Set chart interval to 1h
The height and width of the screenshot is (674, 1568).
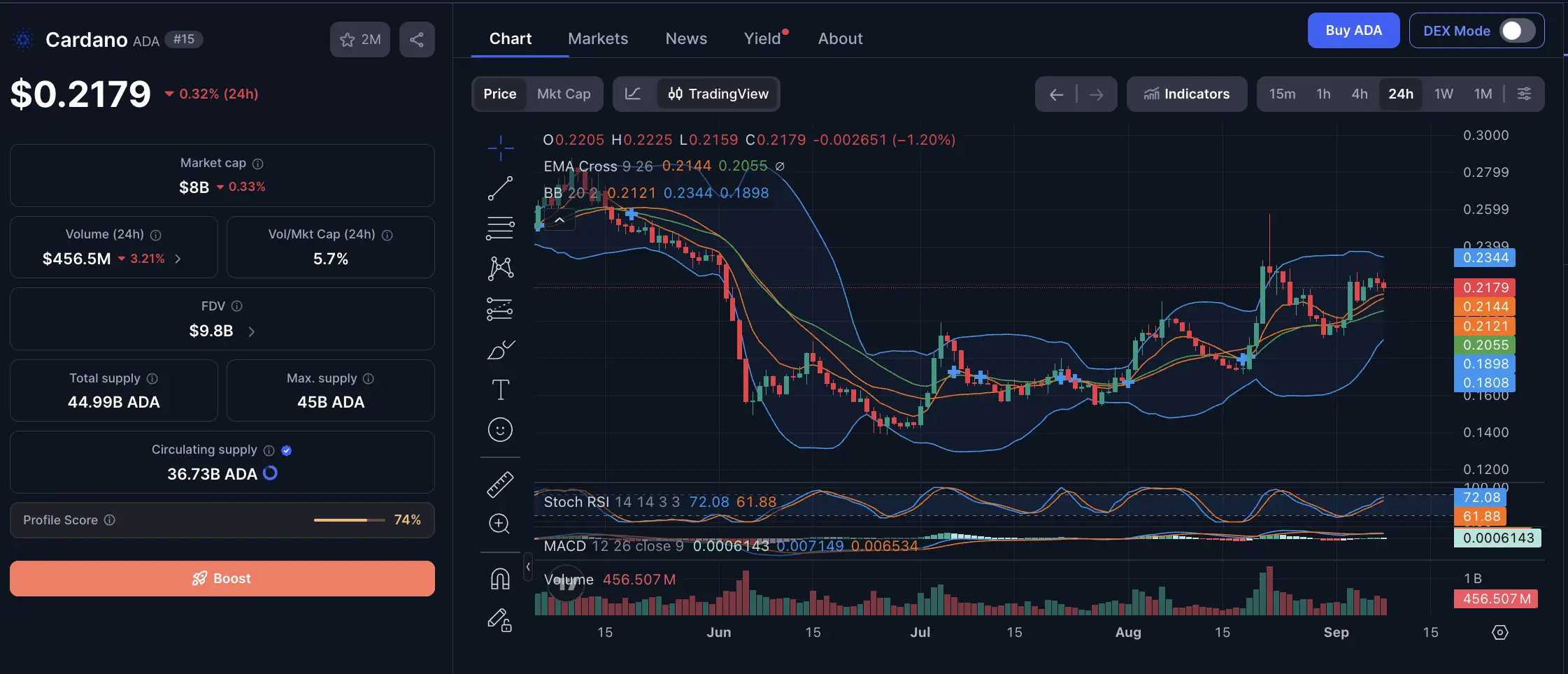click(x=1323, y=94)
